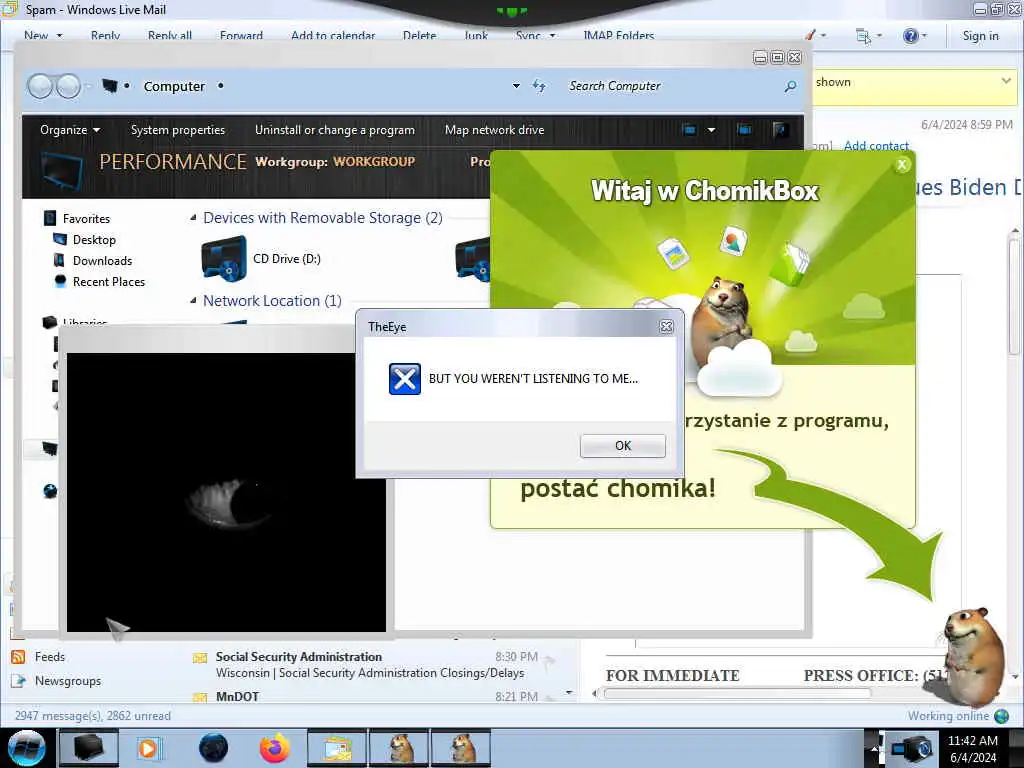The height and width of the screenshot is (768, 1024).
Task: Open the address bar history dropdown
Action: tap(516, 86)
